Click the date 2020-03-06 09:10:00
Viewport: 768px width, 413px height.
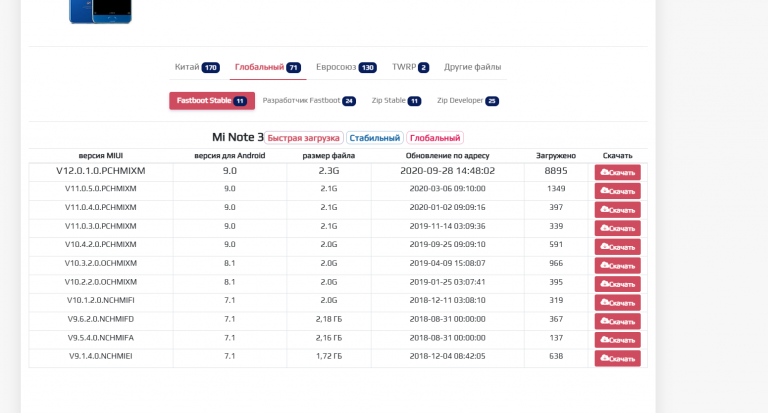[x=448, y=189]
